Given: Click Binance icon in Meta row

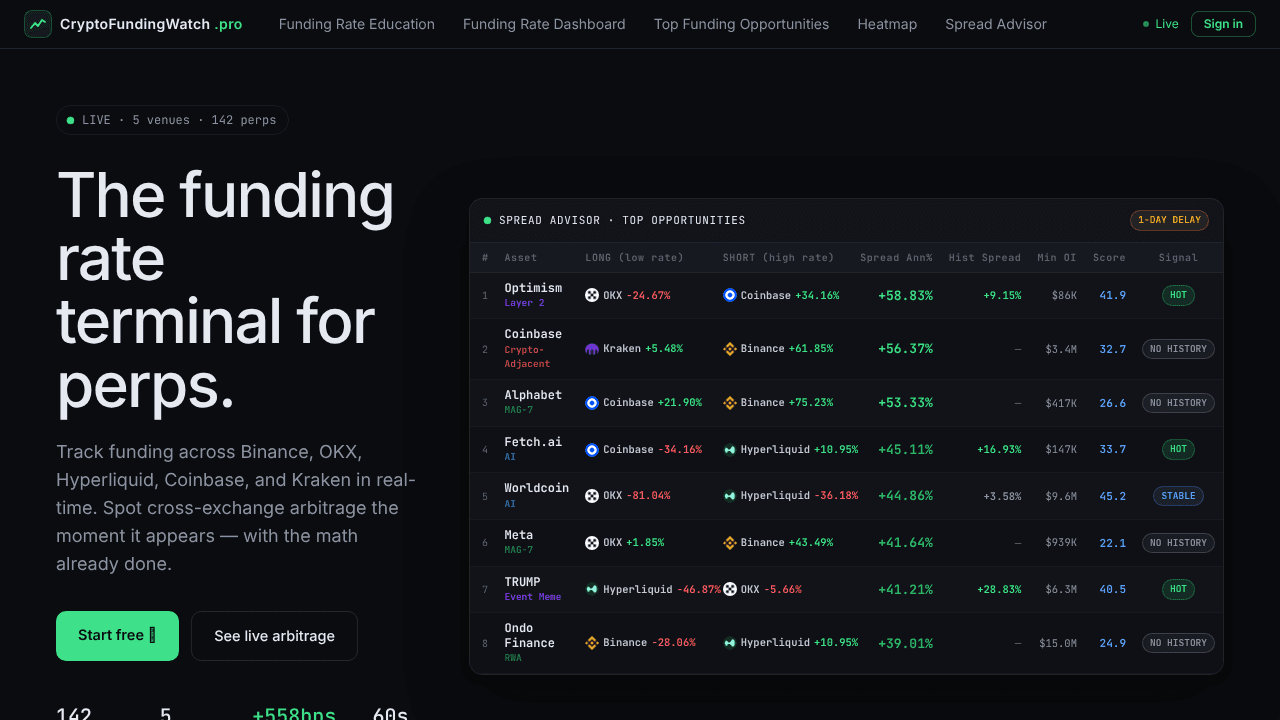Looking at the screenshot, I should pyautogui.click(x=730, y=543).
